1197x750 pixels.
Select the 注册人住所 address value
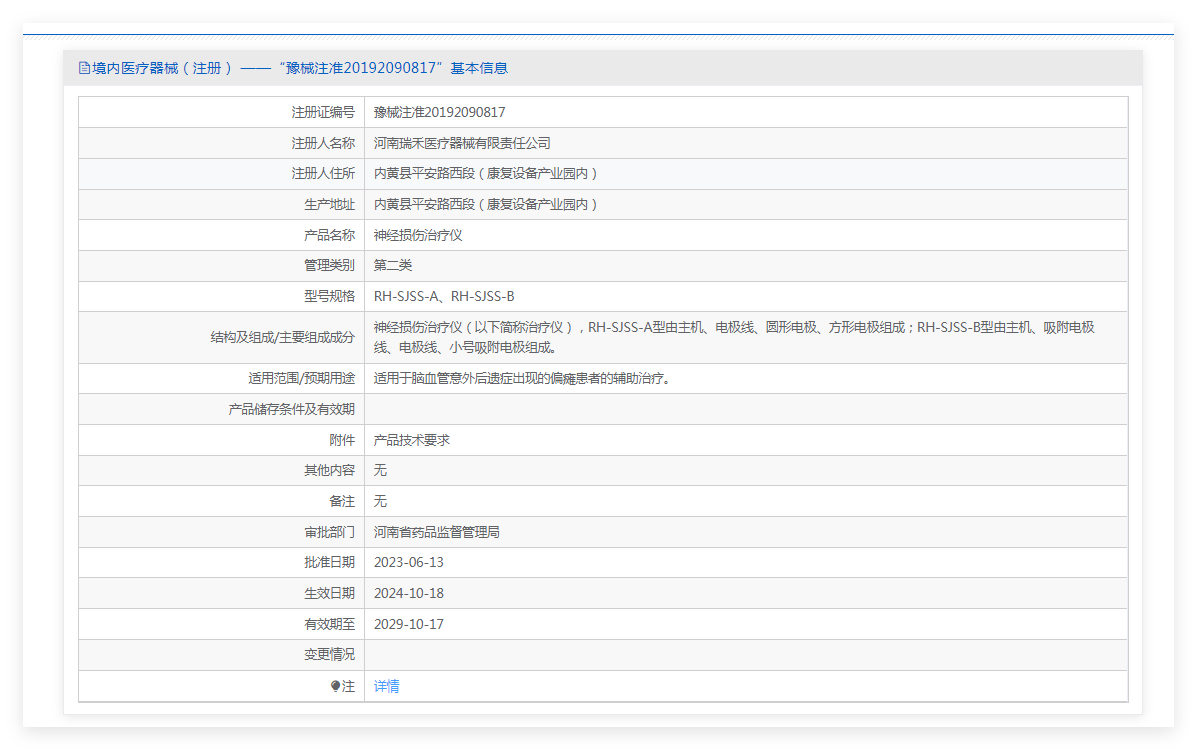pyautogui.click(x=486, y=173)
